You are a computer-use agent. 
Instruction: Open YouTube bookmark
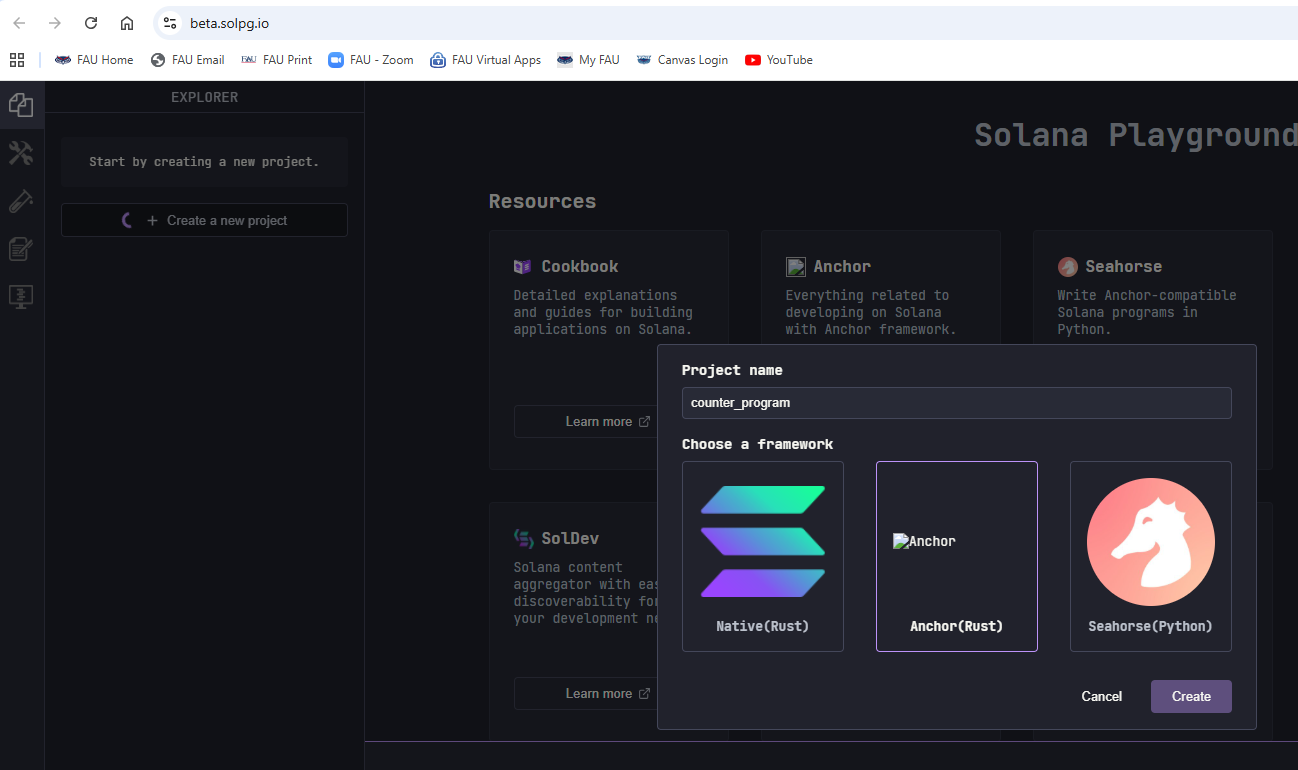tap(779, 60)
